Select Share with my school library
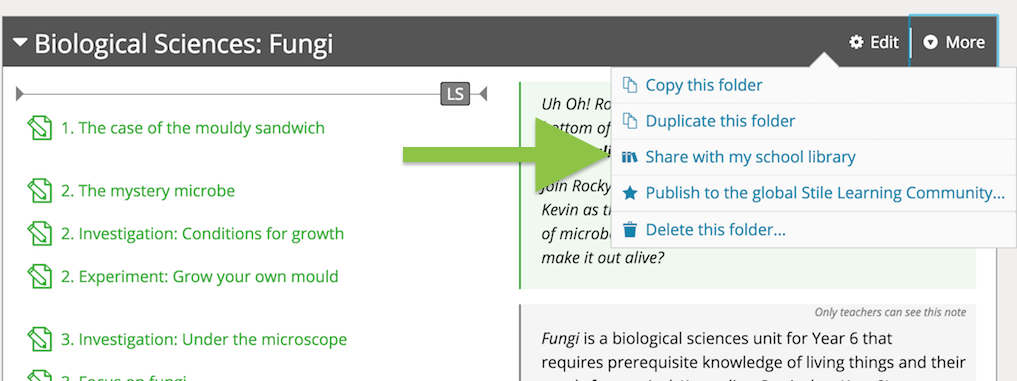The image size is (1017, 381). point(750,157)
